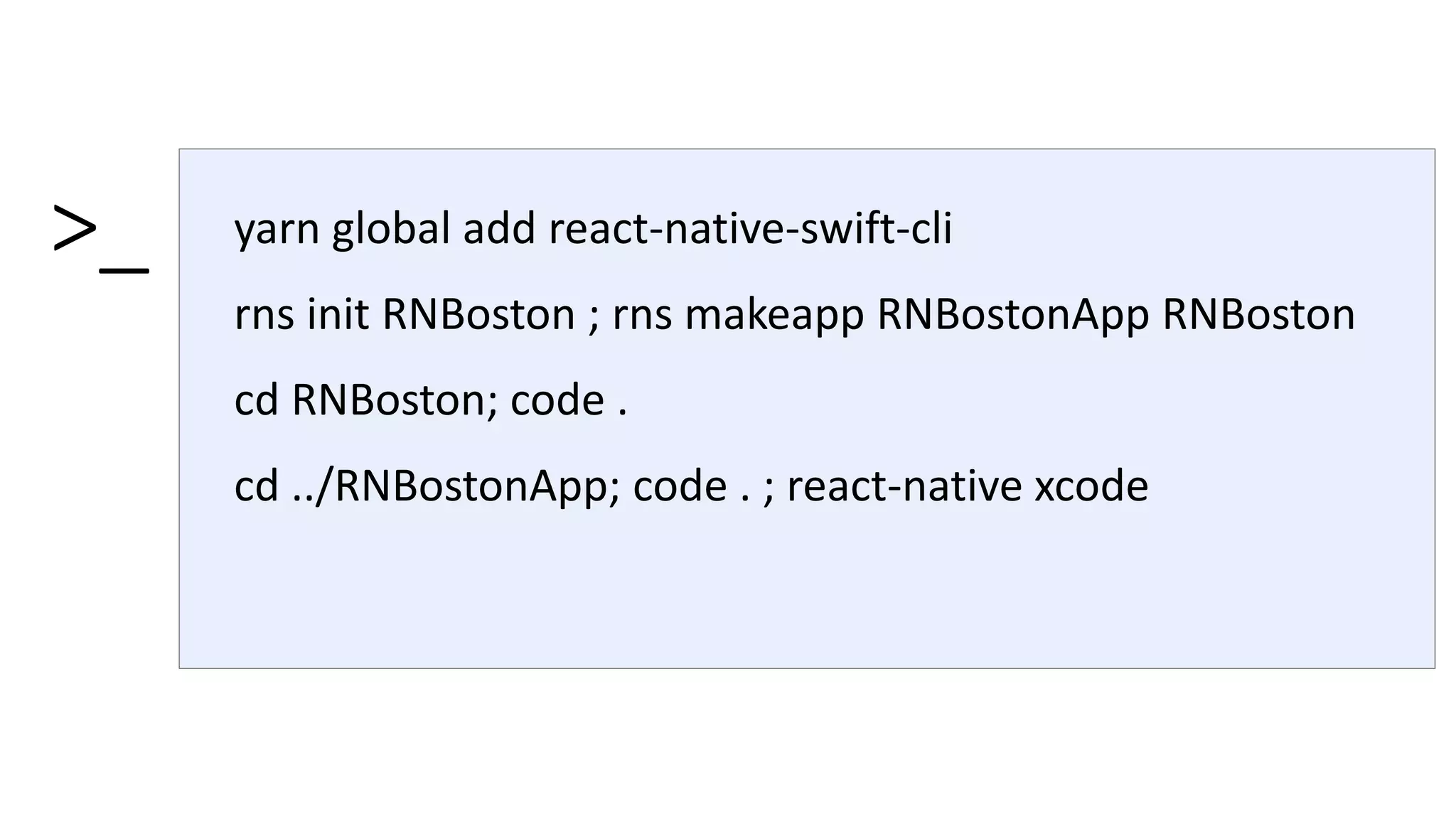Click the line starting 'cd ../RNBostonApp'
Screen dimensions: 1456x819
(691, 487)
